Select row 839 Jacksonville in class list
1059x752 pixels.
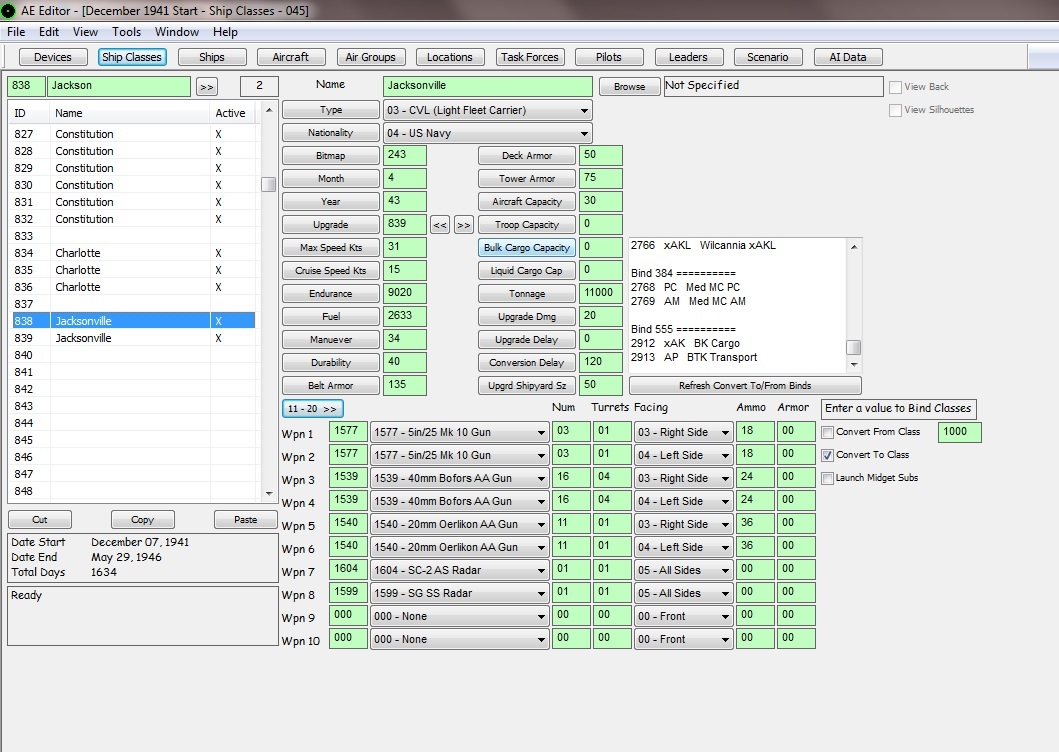[x=134, y=338]
